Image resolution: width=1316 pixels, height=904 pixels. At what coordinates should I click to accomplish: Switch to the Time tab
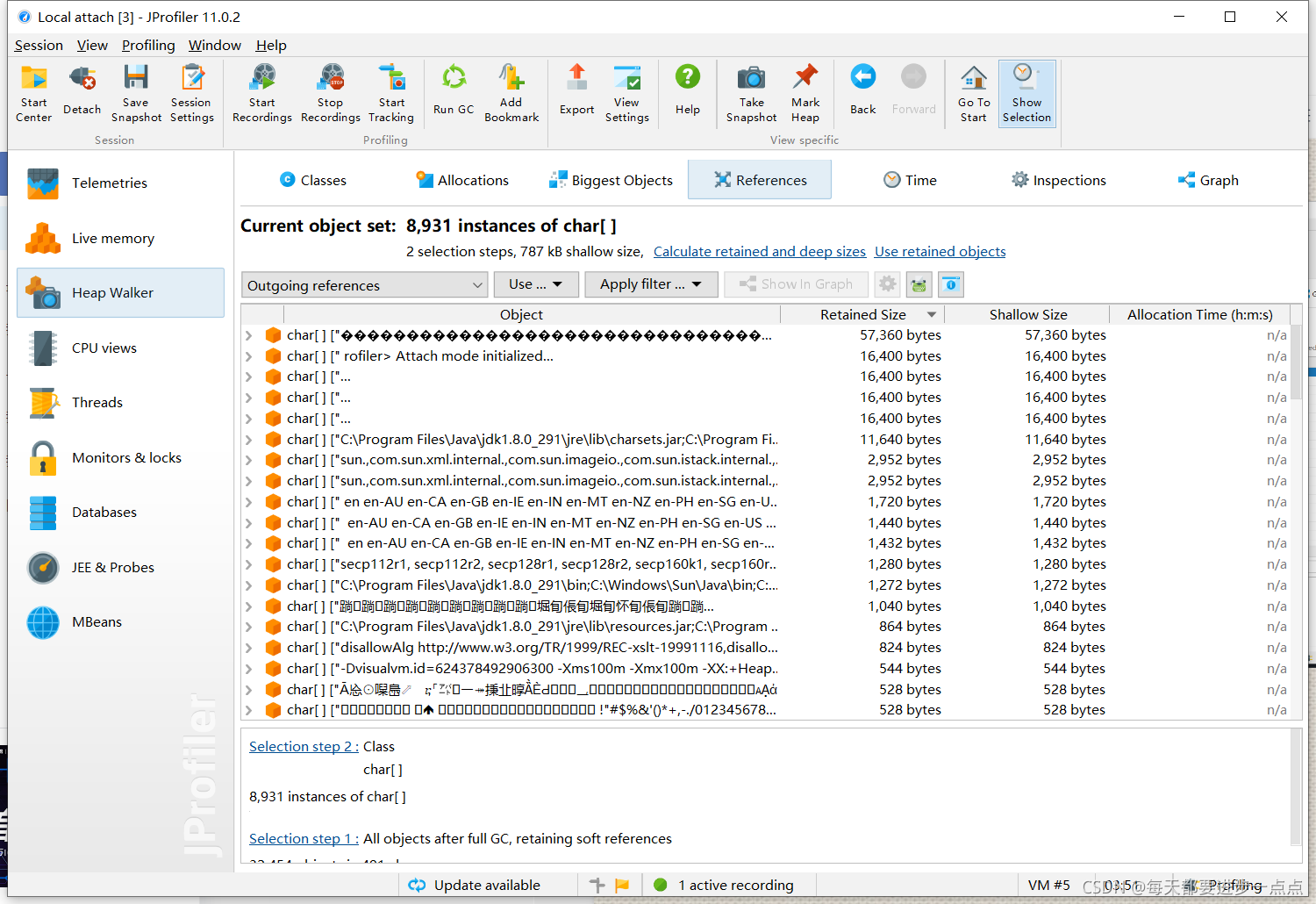(x=910, y=180)
